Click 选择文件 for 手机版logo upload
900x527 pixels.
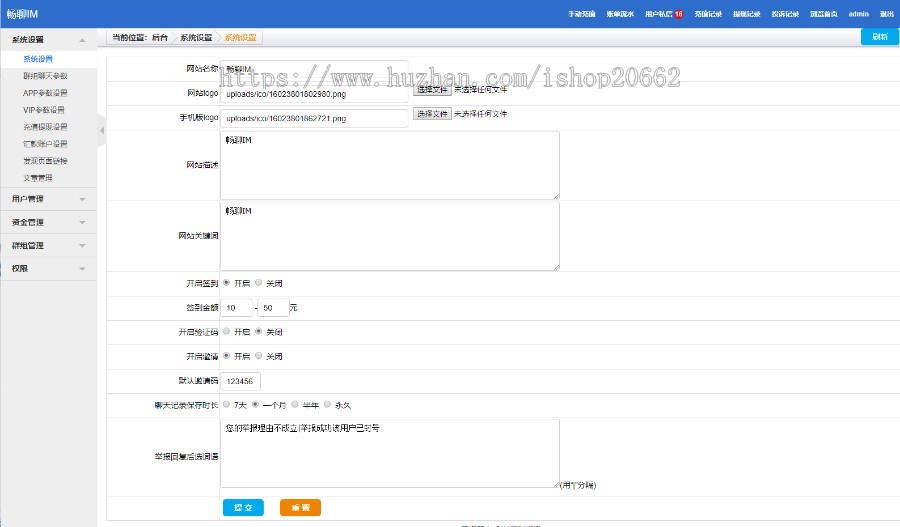(x=432, y=114)
